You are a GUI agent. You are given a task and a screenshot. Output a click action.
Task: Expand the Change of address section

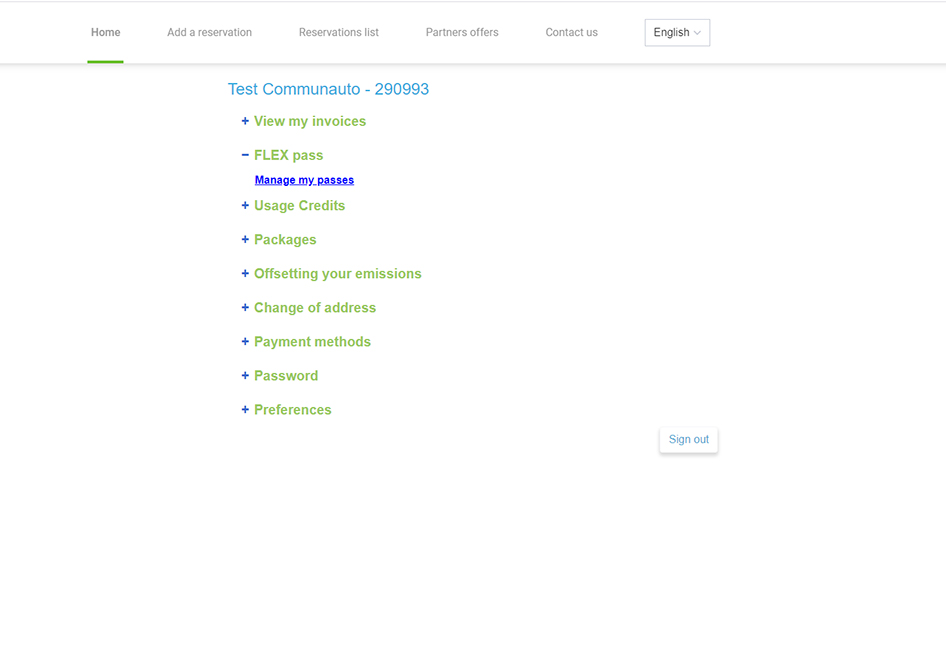(315, 308)
